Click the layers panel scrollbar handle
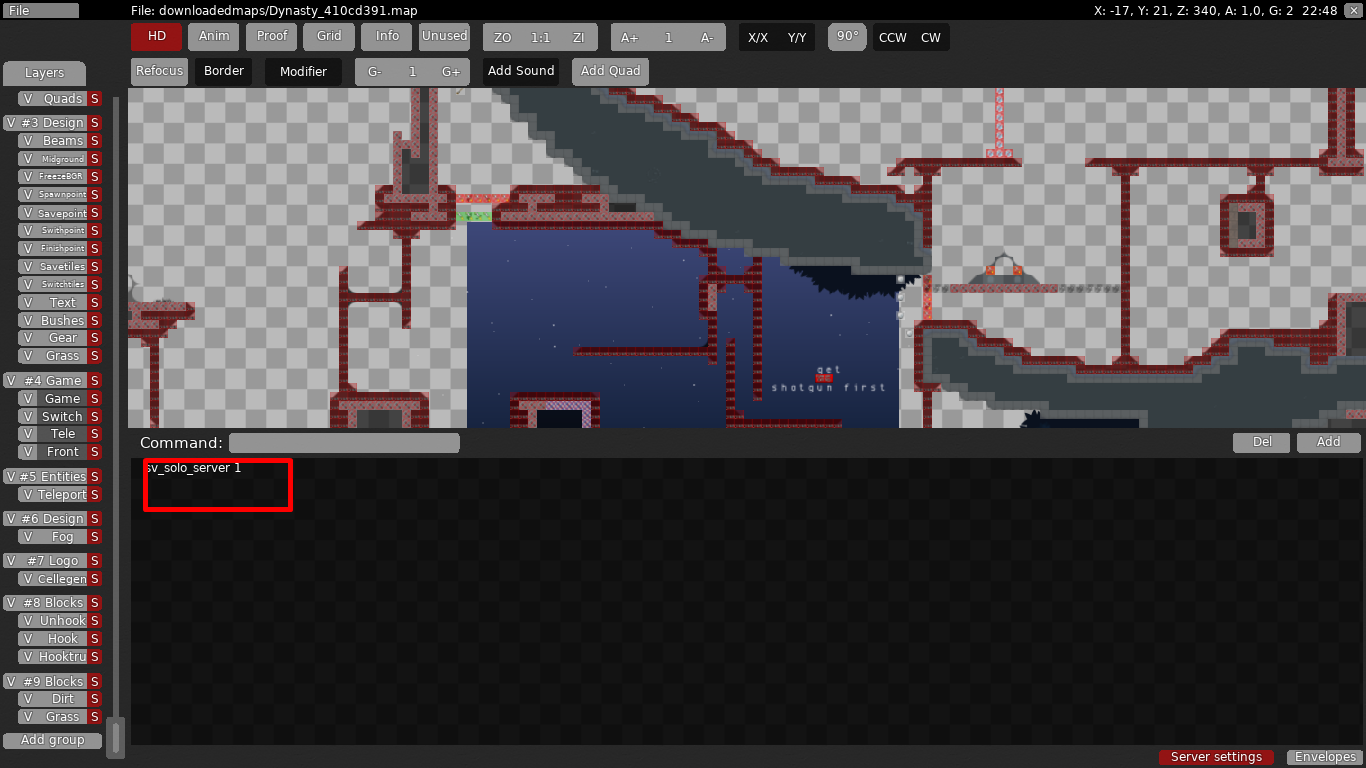Viewport: 1366px width, 768px height. coord(115,737)
